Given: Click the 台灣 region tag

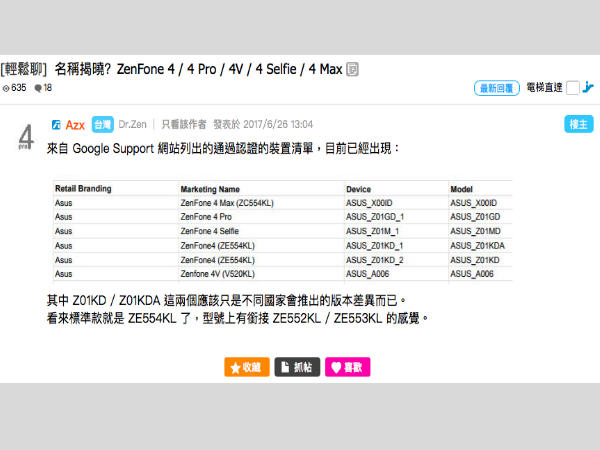Looking at the screenshot, I should 102,125.
